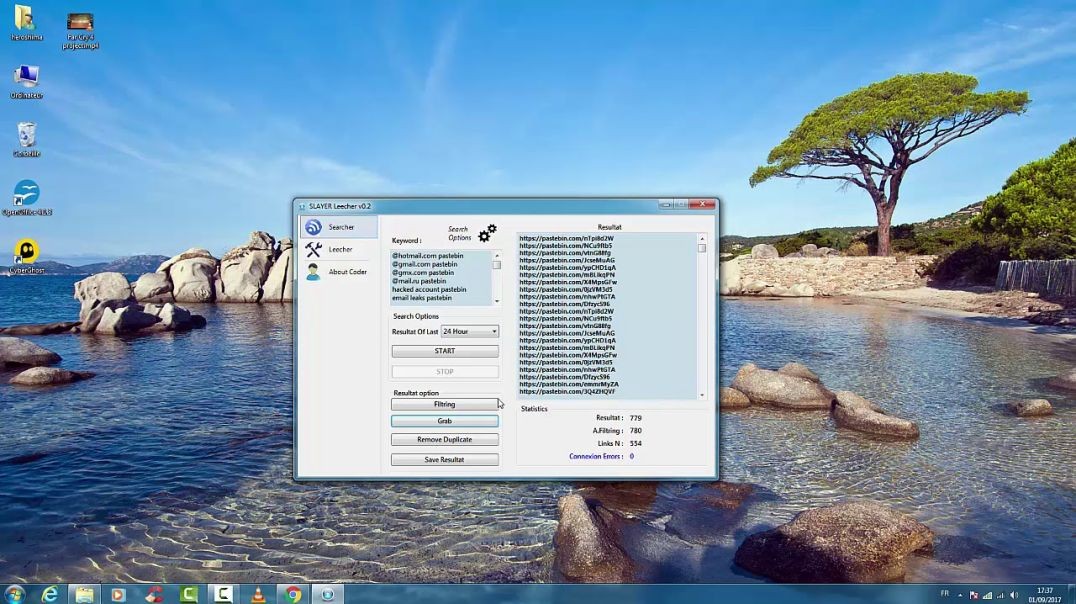
Task: Launch CCleaner from the taskbar
Action: [x=154, y=594]
